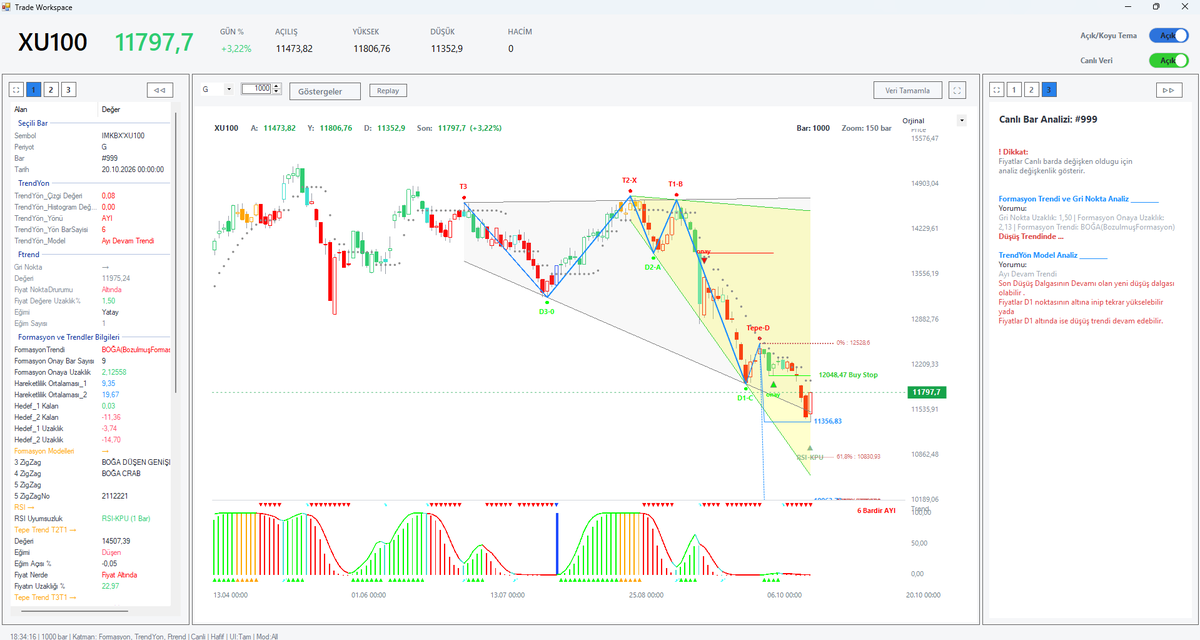Click the T2-X peak marker on chart

[x=629, y=181]
